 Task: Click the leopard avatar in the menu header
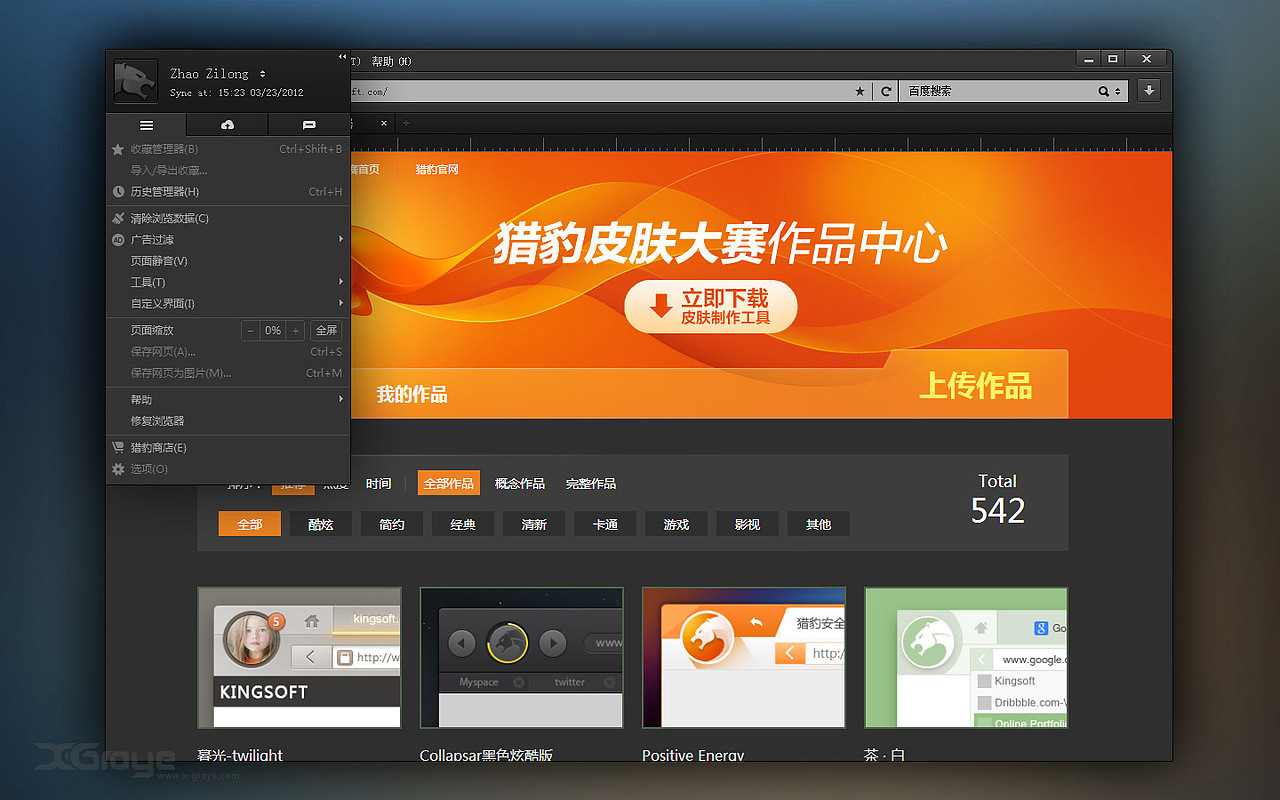[x=135, y=81]
